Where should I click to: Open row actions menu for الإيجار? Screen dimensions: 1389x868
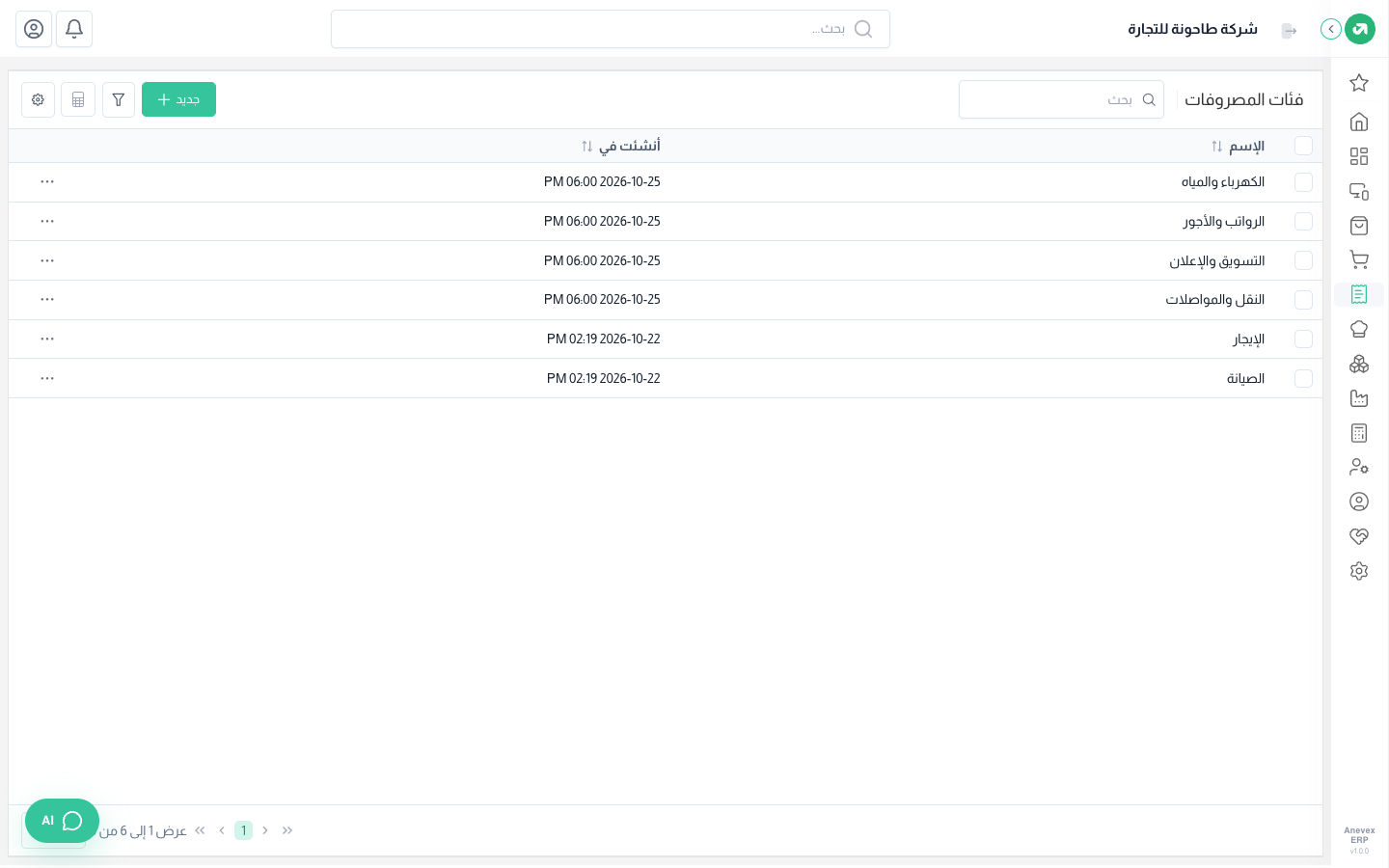click(x=47, y=339)
